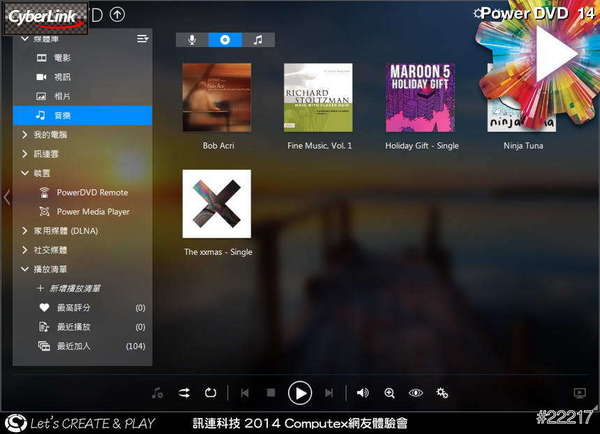
Task: Toggle shuffle playback
Action: pyautogui.click(x=184, y=393)
